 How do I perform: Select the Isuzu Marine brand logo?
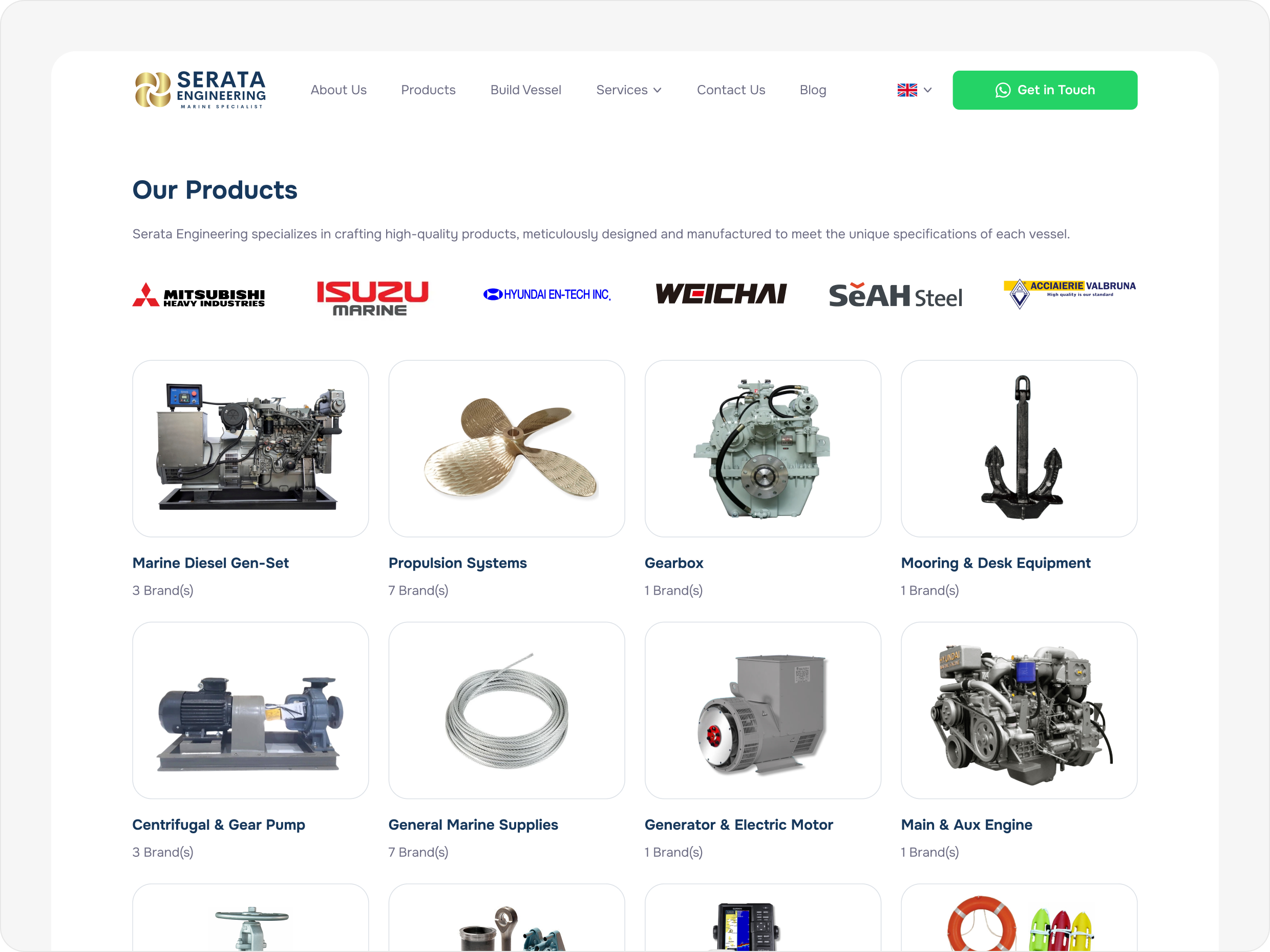(373, 298)
